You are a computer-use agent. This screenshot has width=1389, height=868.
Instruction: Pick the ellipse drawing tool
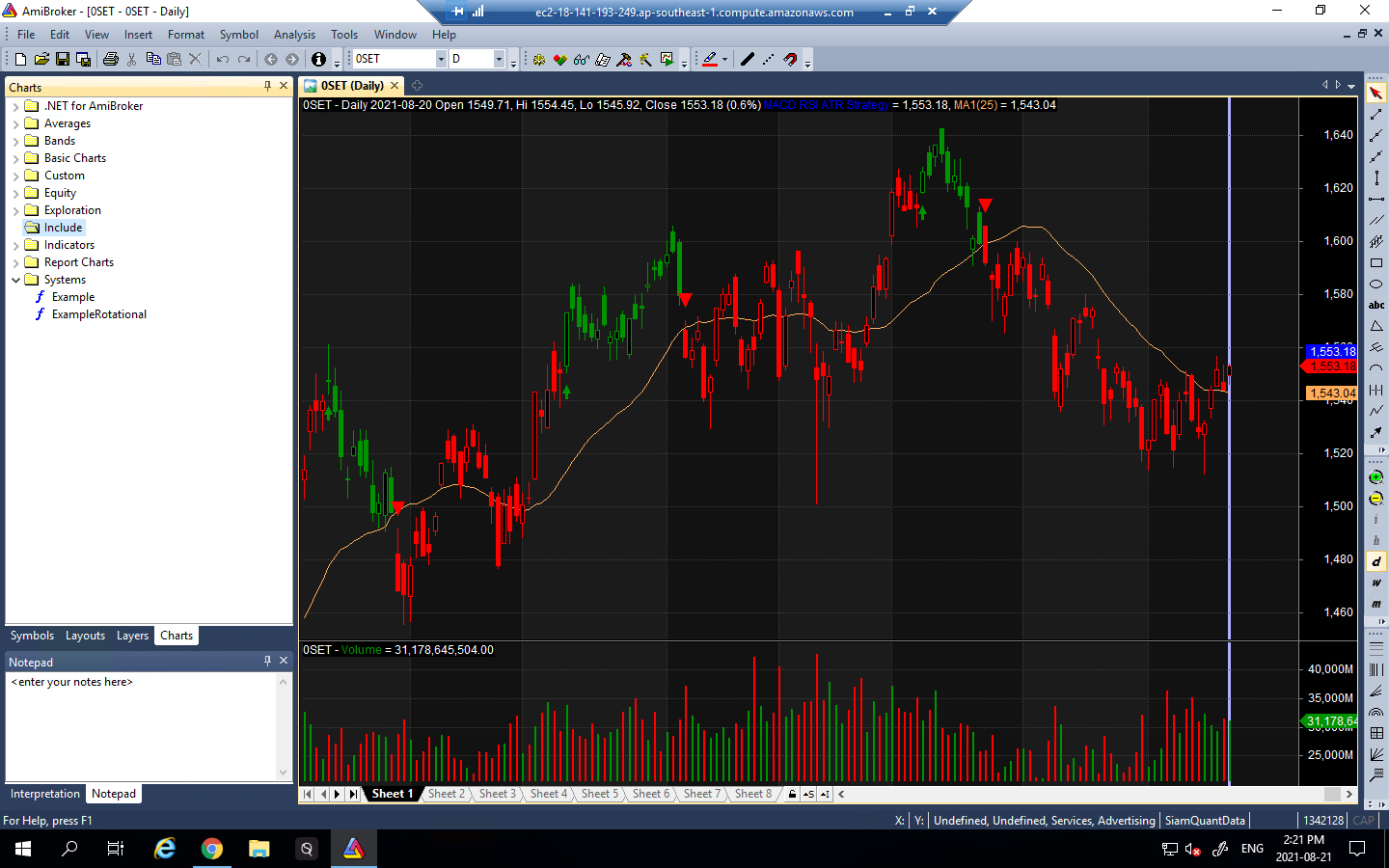click(x=1376, y=284)
